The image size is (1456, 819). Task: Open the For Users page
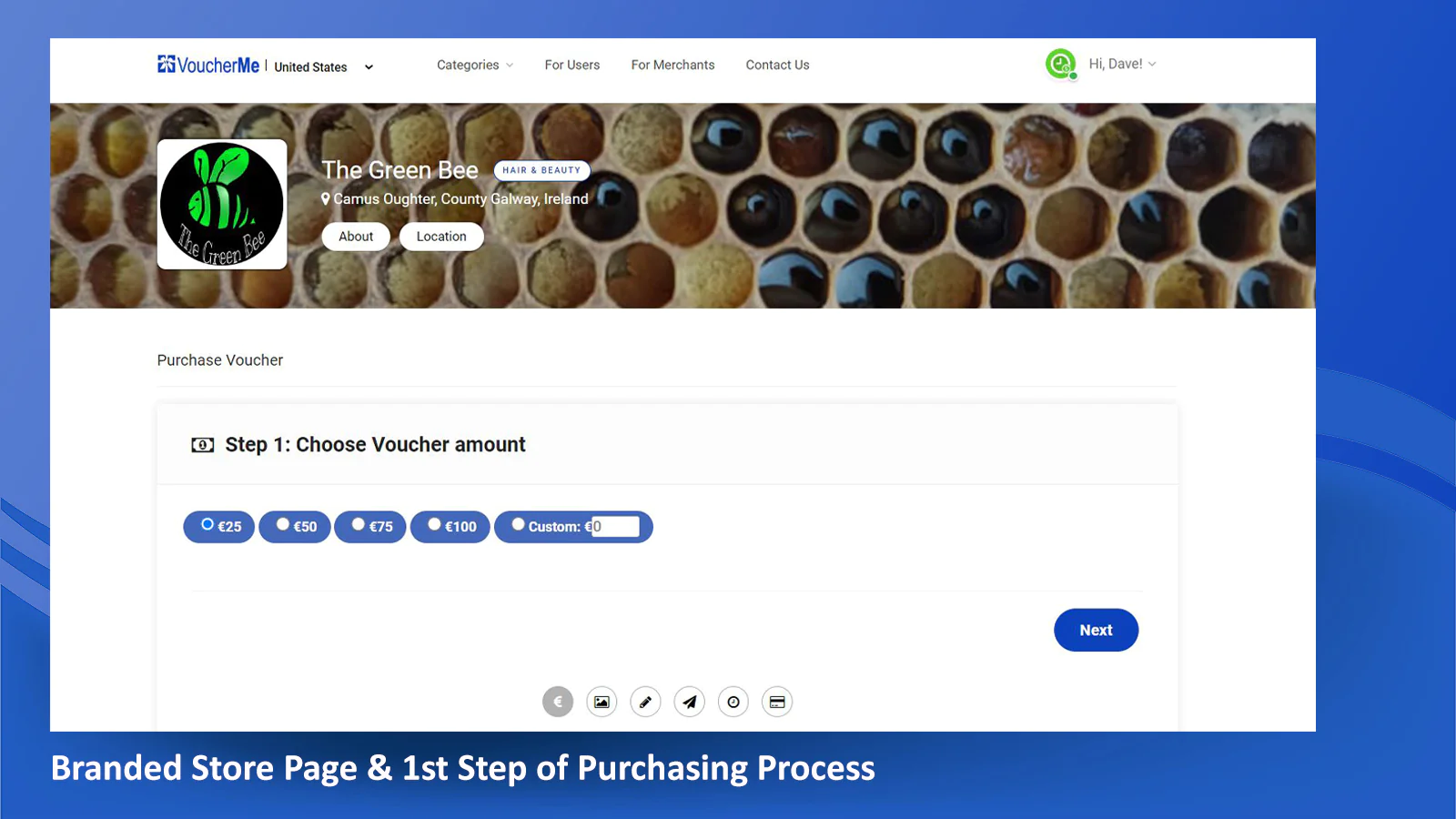(x=572, y=65)
